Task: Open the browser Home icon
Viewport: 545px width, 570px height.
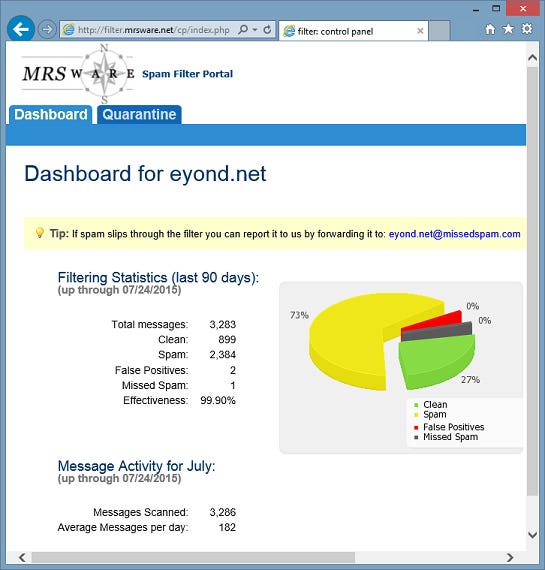Action: tap(490, 29)
